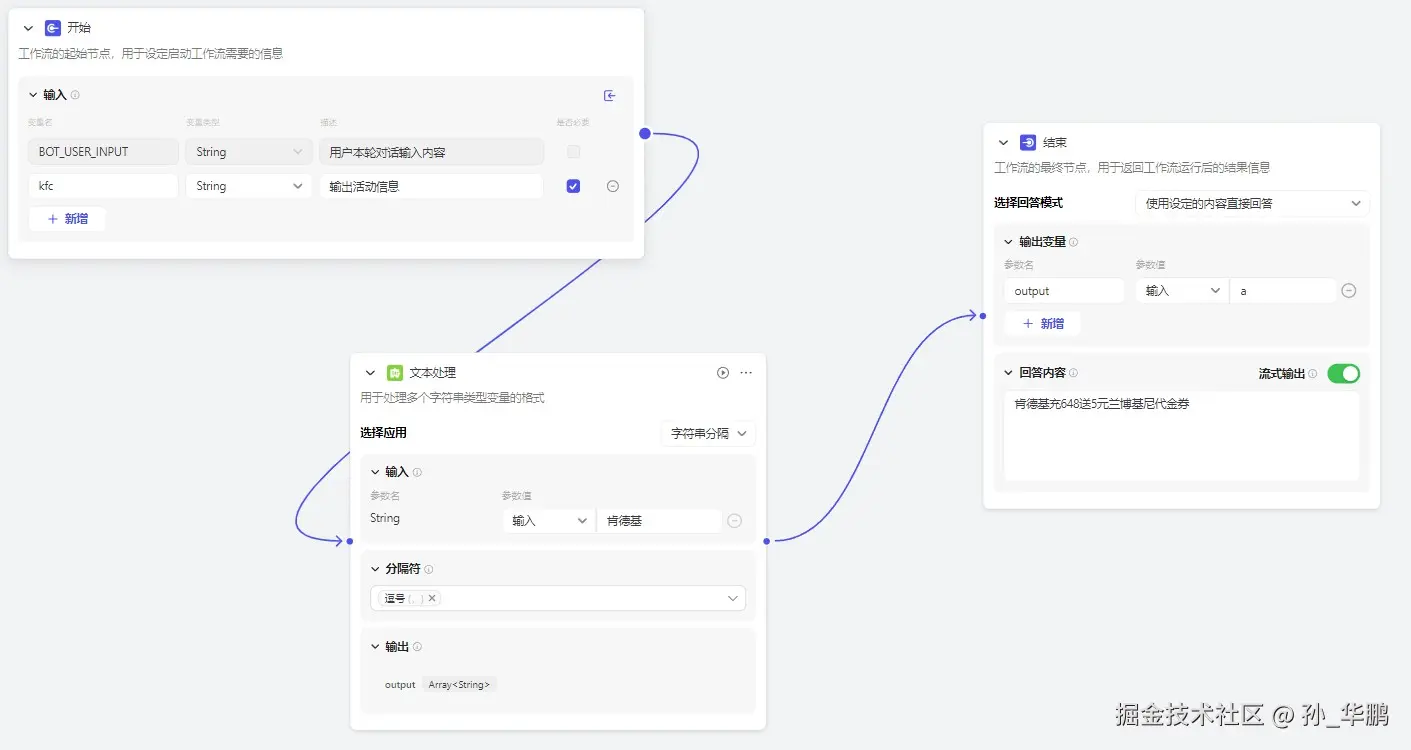Image resolution: width=1411 pixels, height=750 pixels.
Task: Check the required checkbox for BOT_USER_INPUT
Action: [x=572, y=151]
